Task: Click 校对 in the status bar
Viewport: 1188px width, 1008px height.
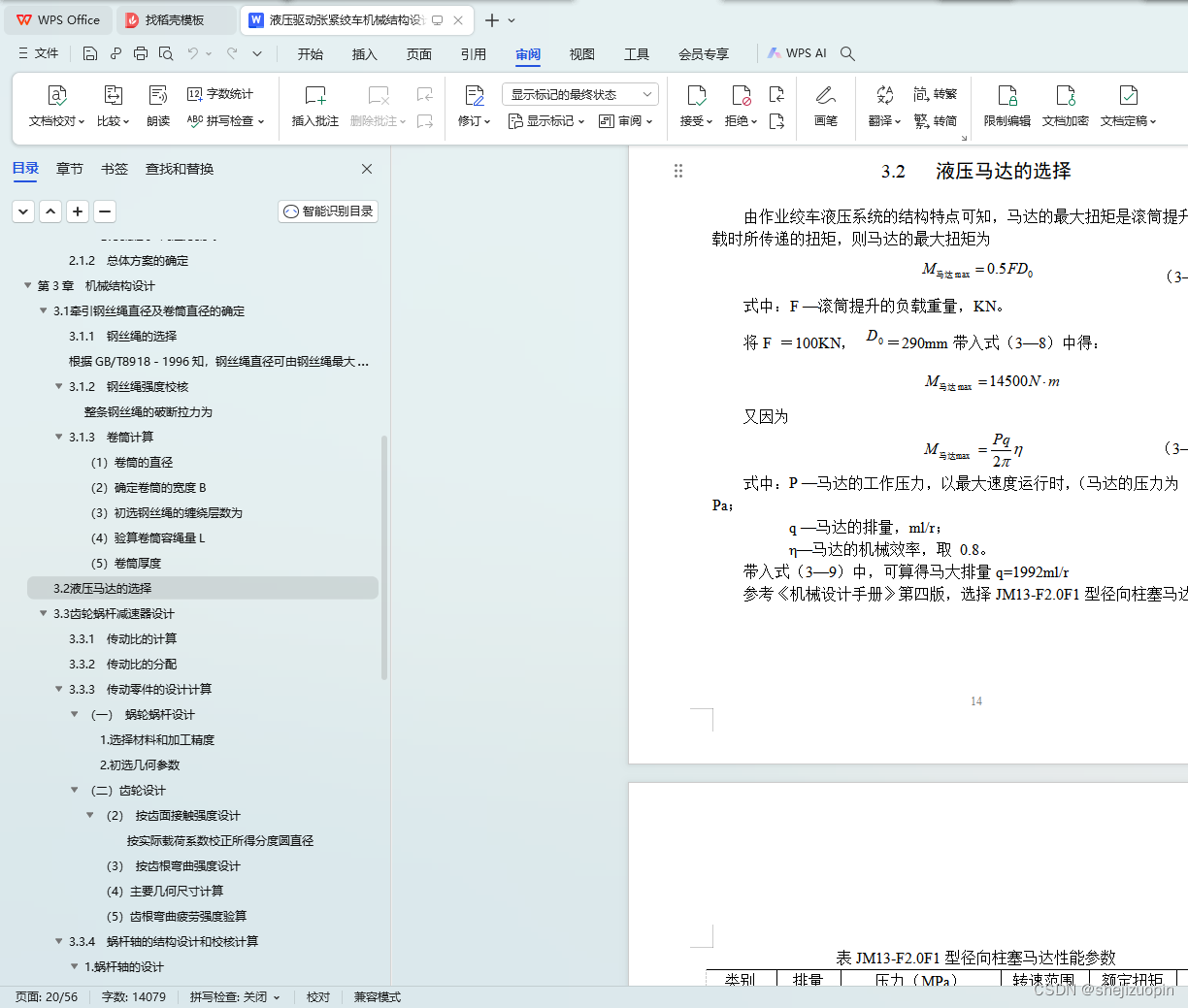Action: pyautogui.click(x=318, y=996)
